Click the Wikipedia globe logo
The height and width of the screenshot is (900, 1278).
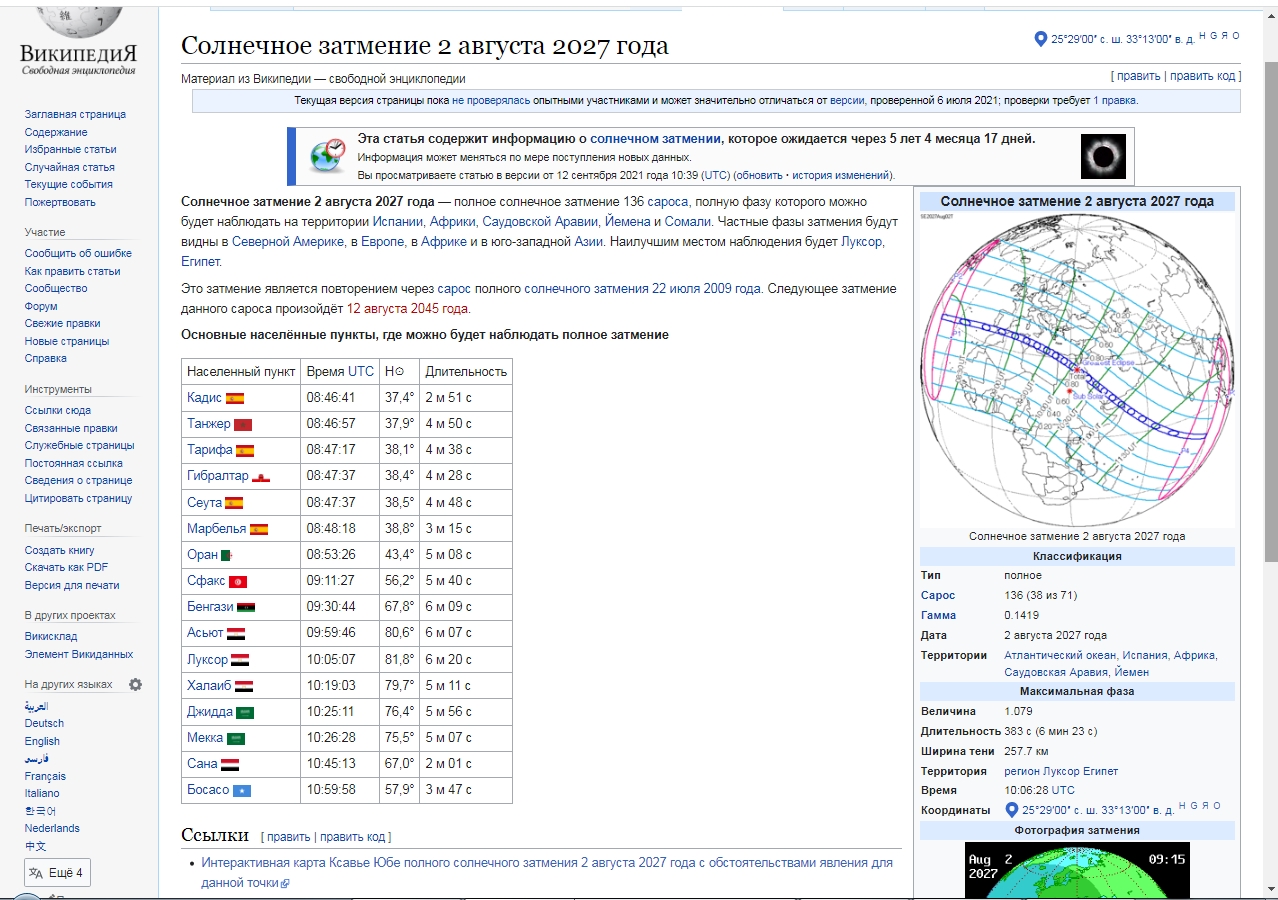tap(78, 22)
